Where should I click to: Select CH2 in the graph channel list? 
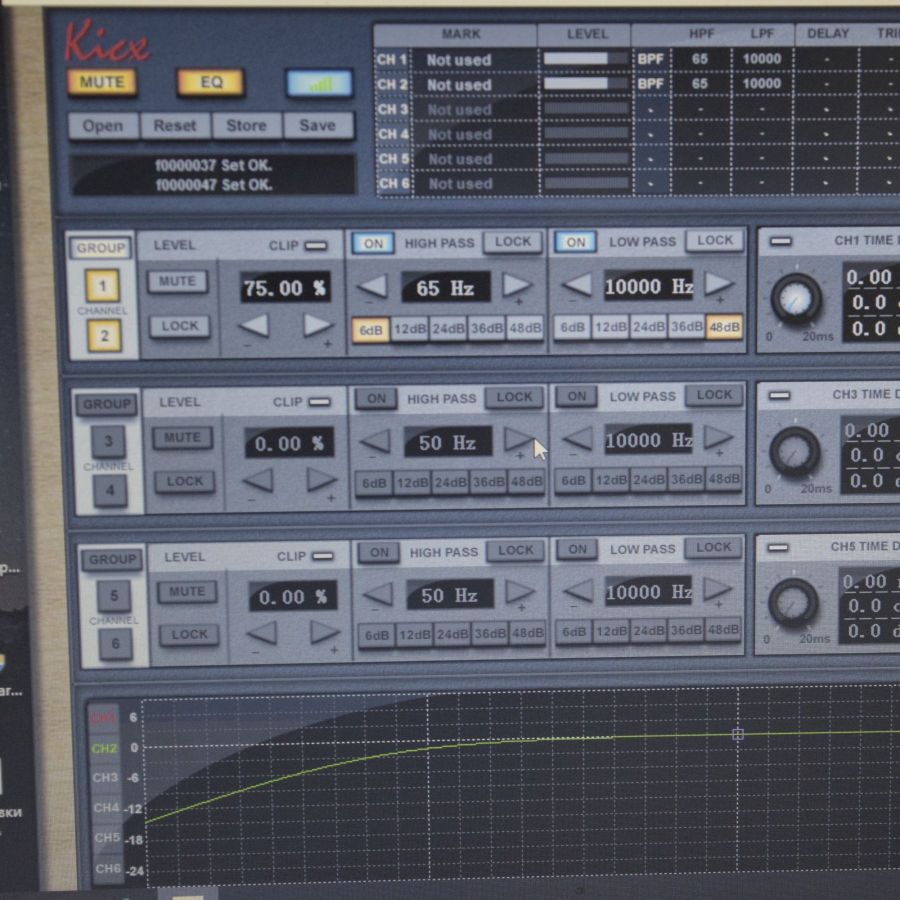[105, 748]
